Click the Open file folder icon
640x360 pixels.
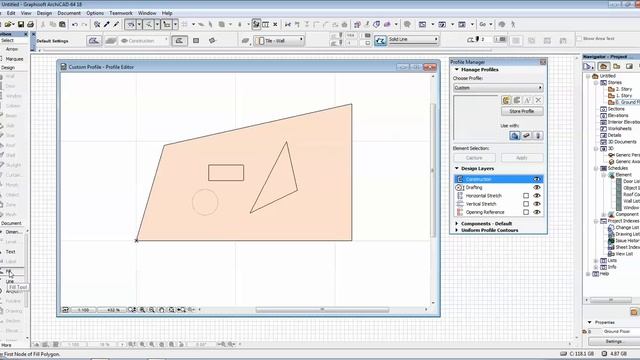(x=9, y=24)
